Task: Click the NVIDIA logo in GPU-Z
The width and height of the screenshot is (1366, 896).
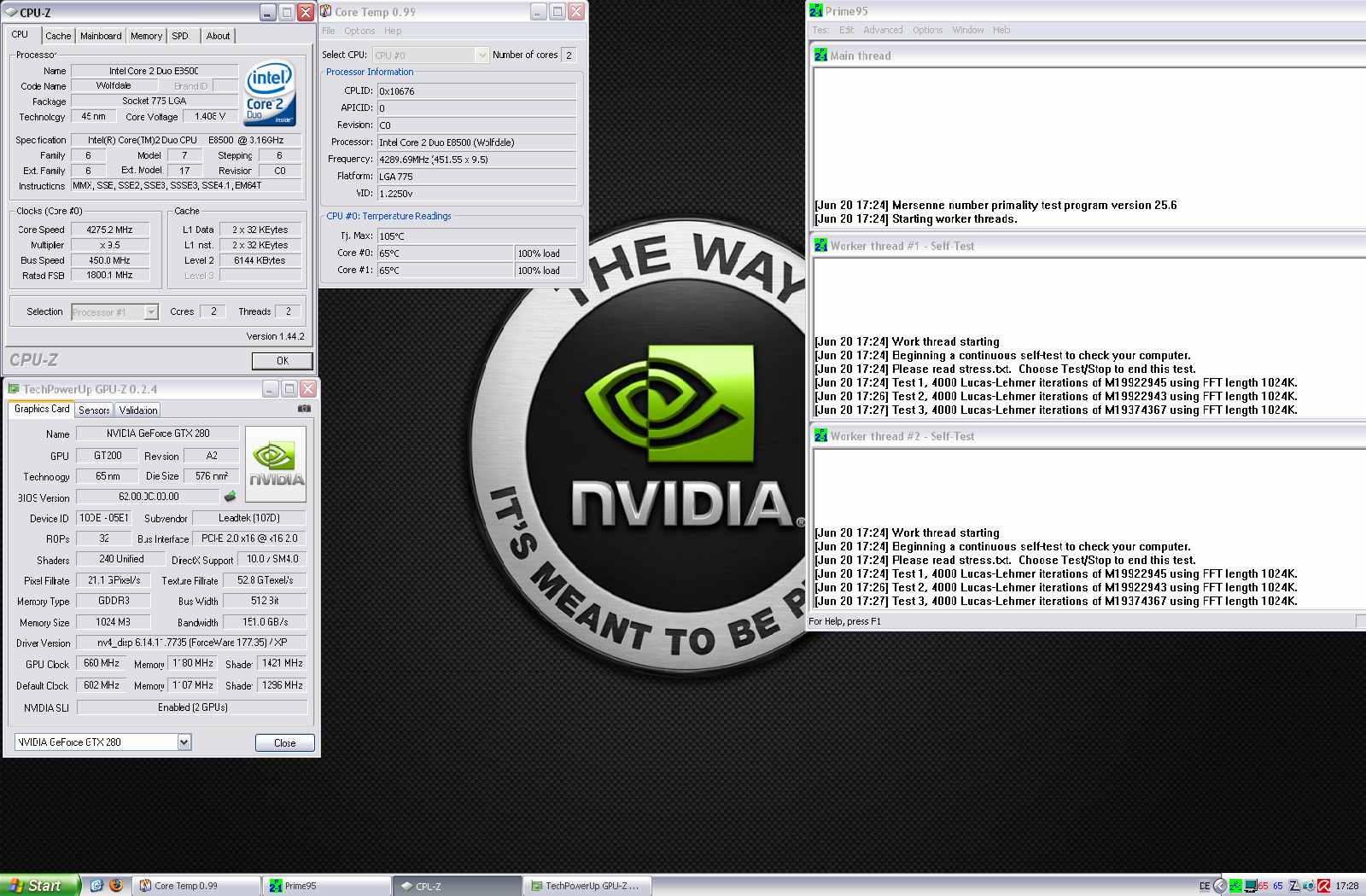Action: pyautogui.click(x=276, y=465)
